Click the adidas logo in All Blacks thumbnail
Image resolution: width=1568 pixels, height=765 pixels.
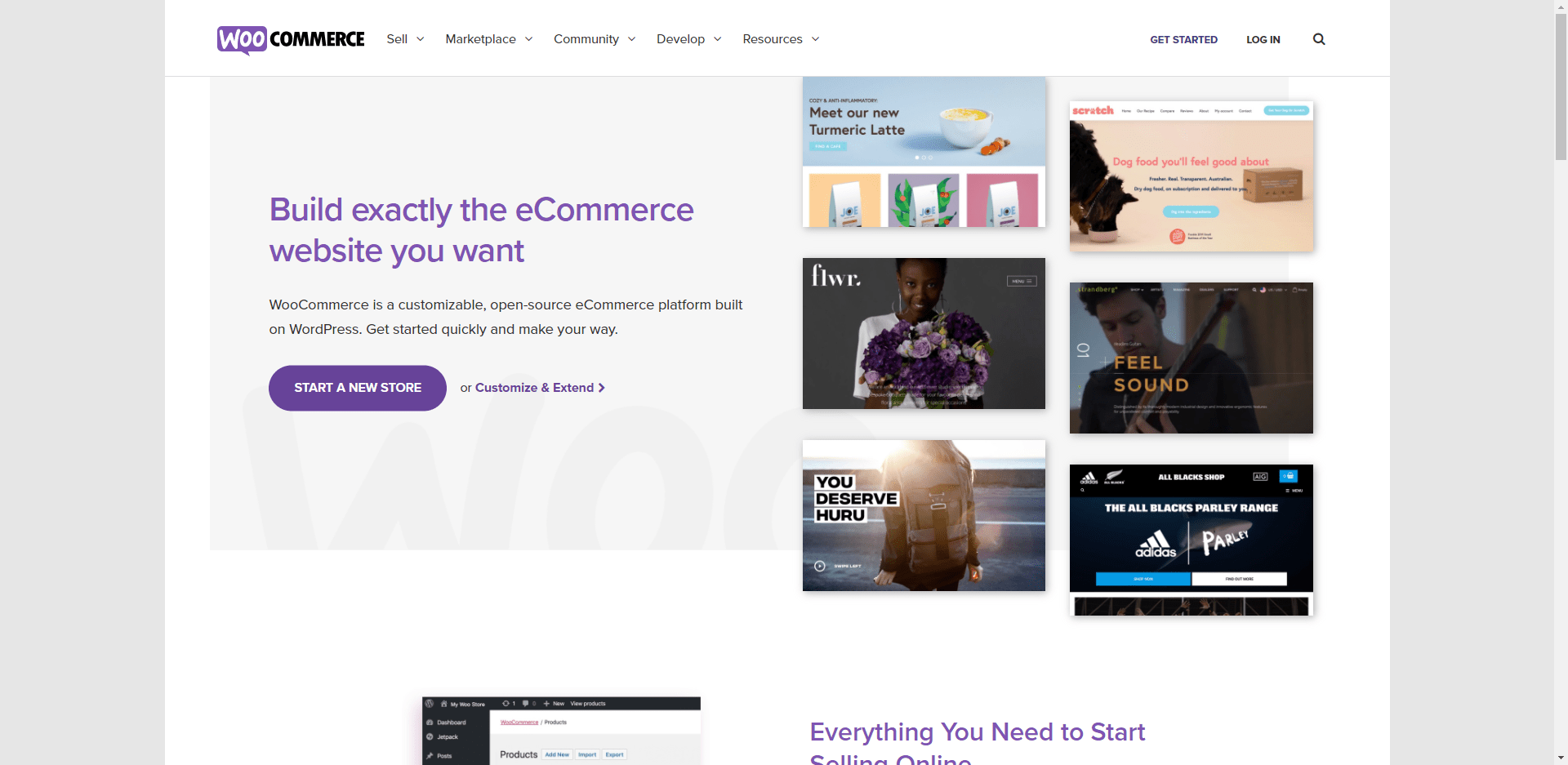[1156, 544]
